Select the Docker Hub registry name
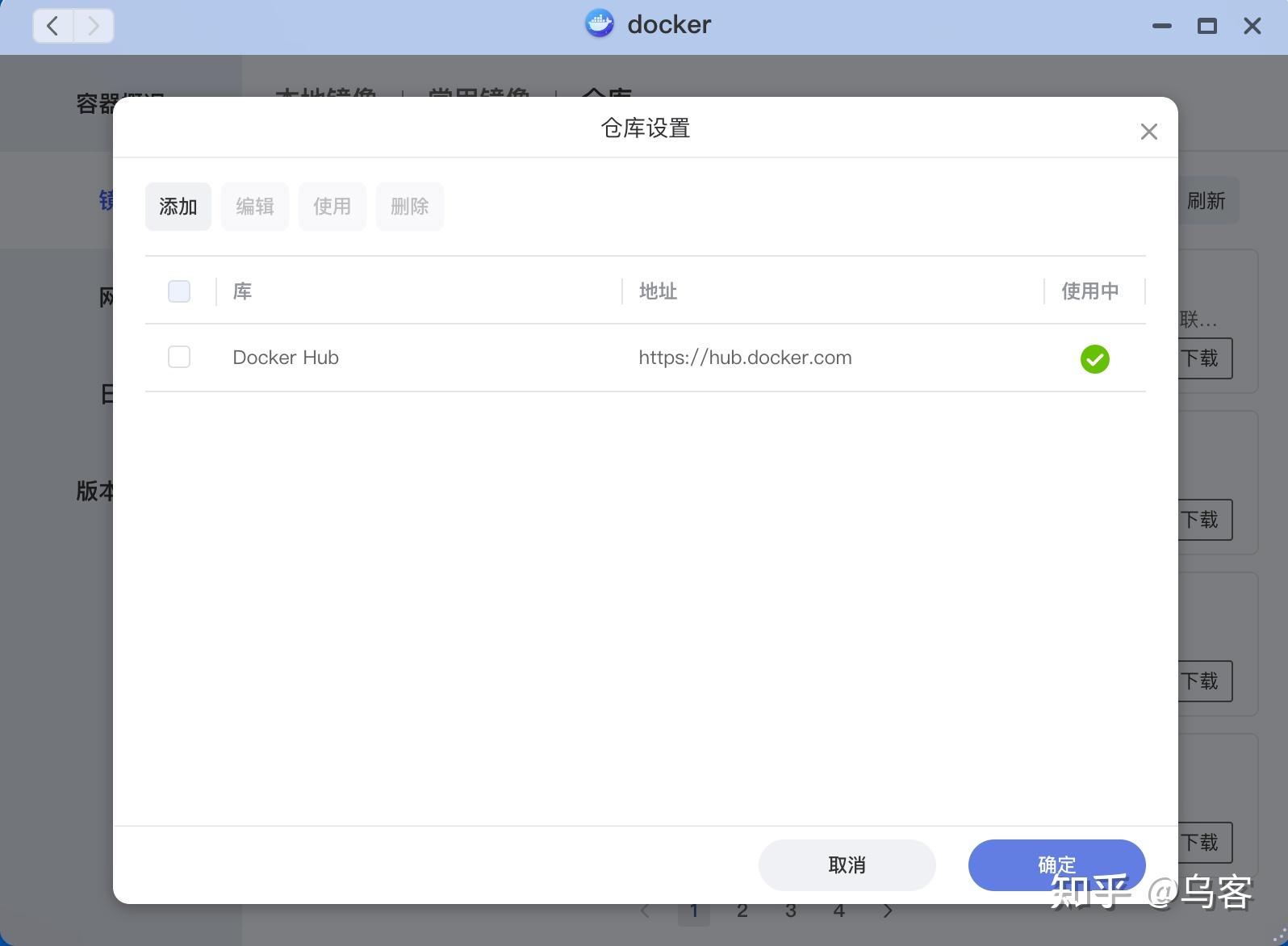 286,358
